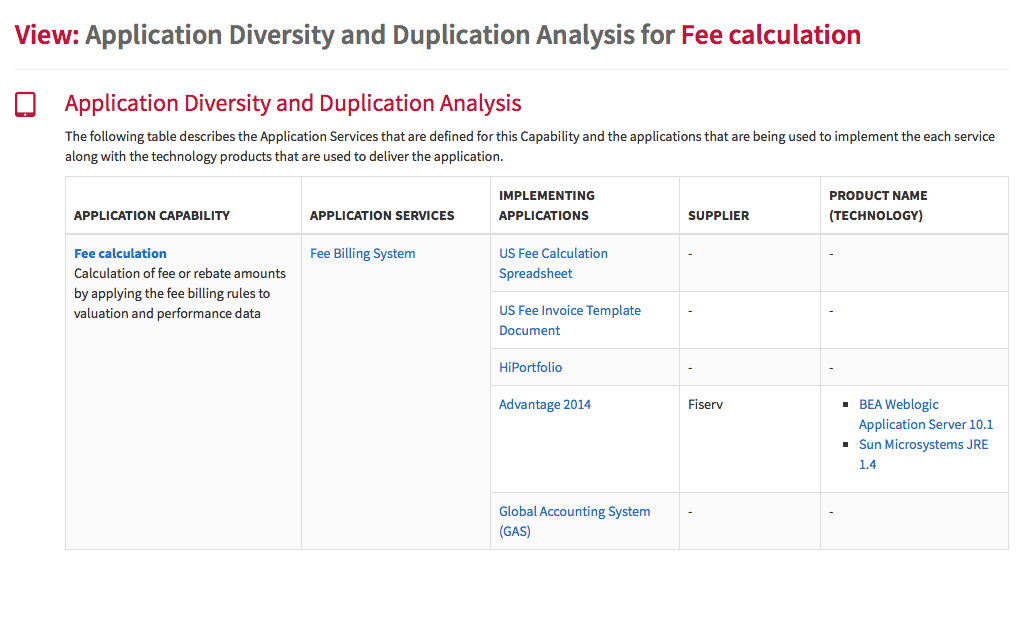Click the Product Name (Technology) column header
Image resolution: width=1024 pixels, height=641 pixels.
point(878,206)
